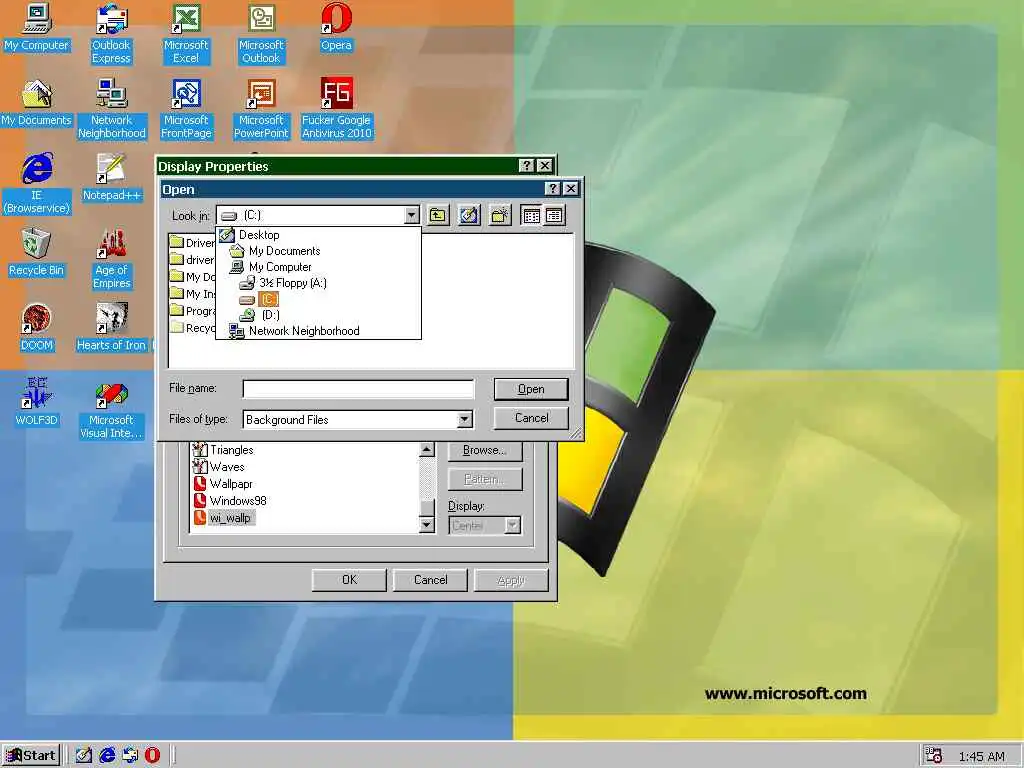Select Microsoft Outlook desktop shortcut
Viewport: 1024px width, 768px height.
(261, 34)
